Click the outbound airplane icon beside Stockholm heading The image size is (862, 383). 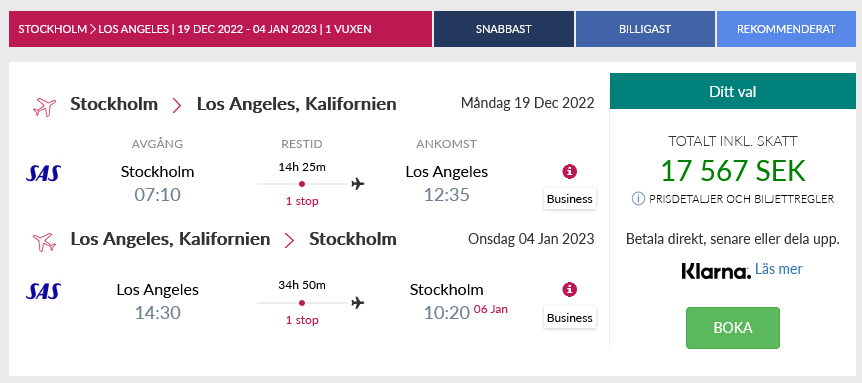click(x=45, y=107)
